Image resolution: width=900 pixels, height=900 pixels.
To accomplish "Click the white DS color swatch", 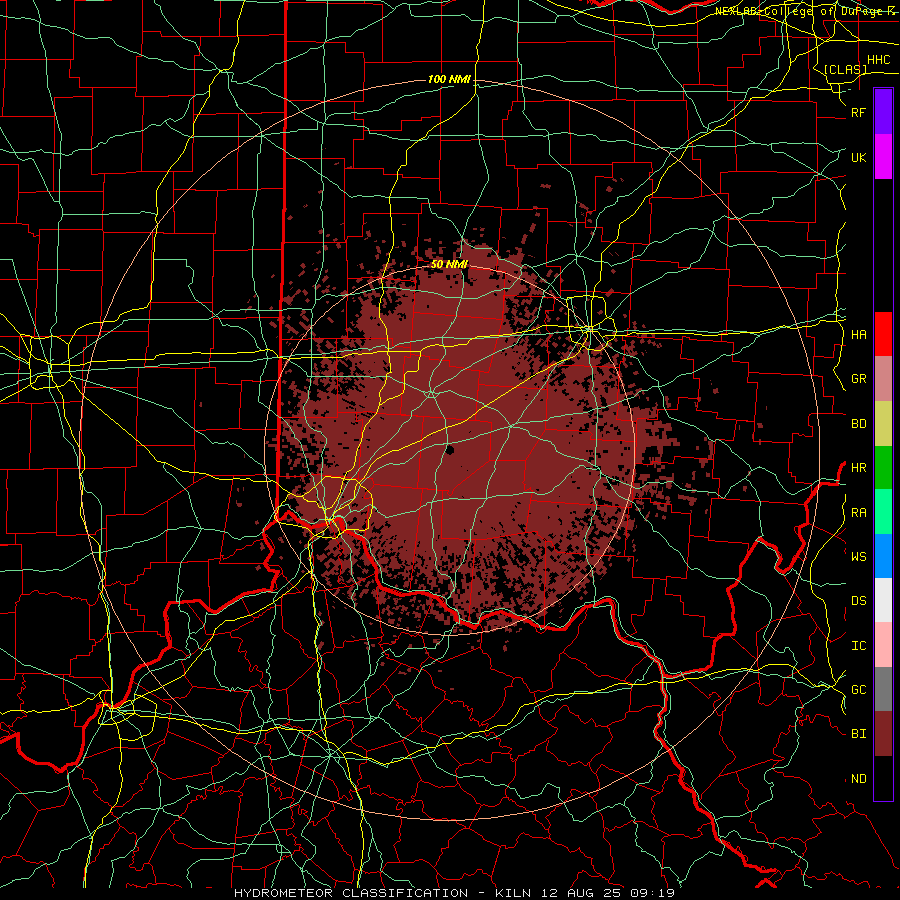I will [x=883, y=600].
